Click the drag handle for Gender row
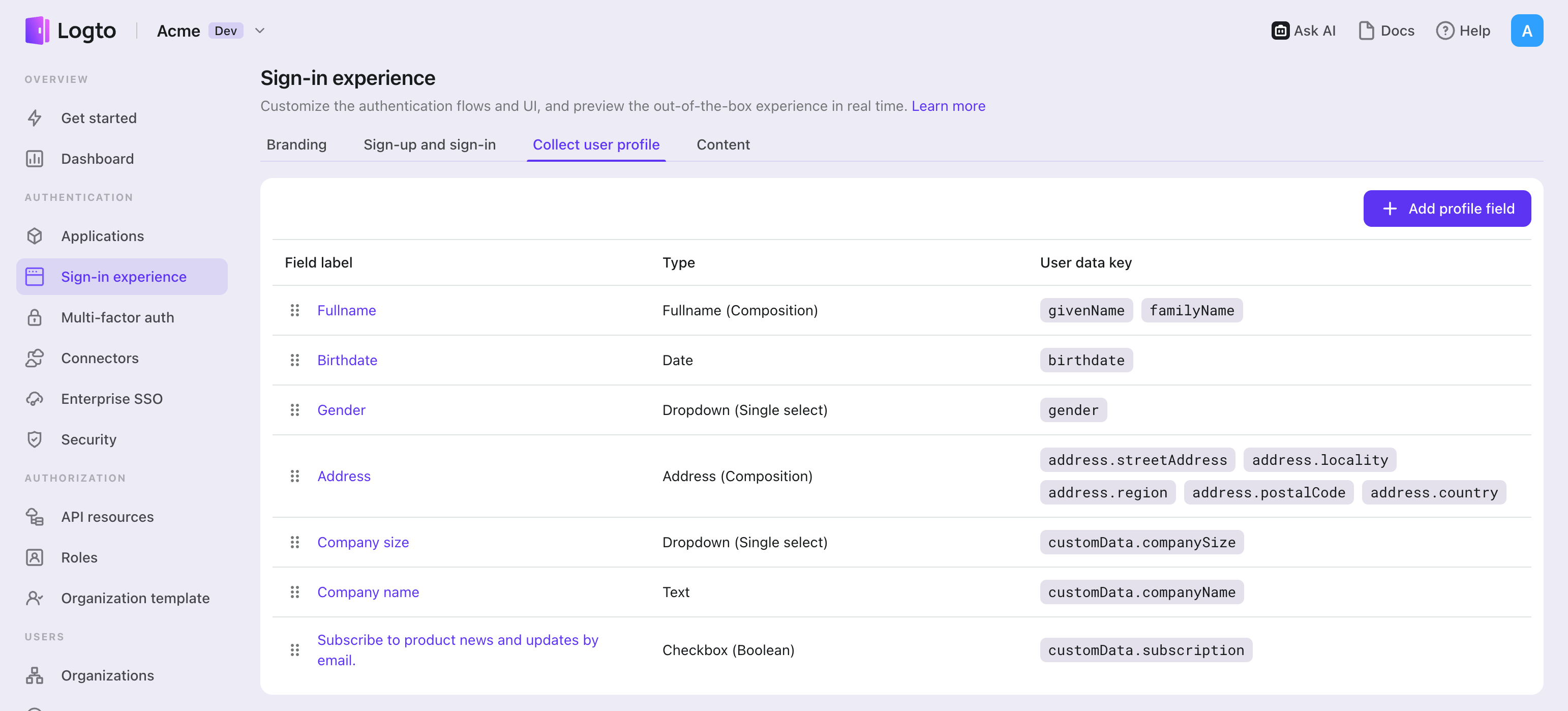1568x711 pixels. [294, 410]
